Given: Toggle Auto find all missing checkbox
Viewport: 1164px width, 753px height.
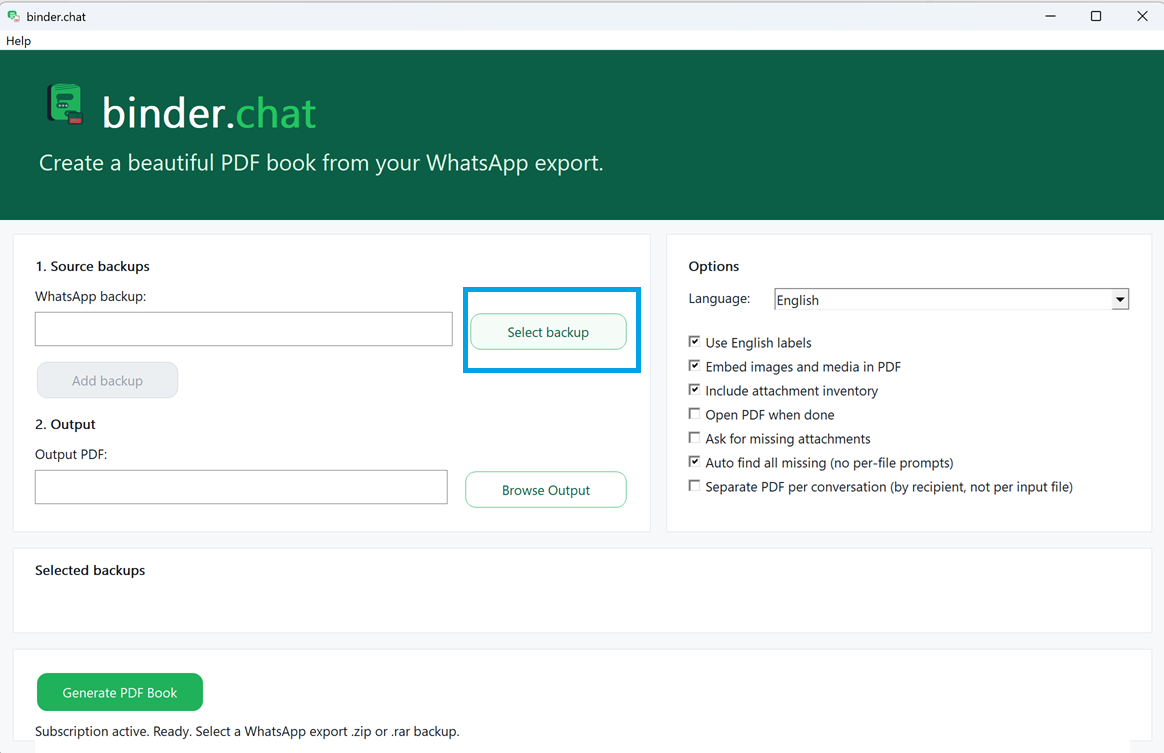Looking at the screenshot, I should coord(694,461).
